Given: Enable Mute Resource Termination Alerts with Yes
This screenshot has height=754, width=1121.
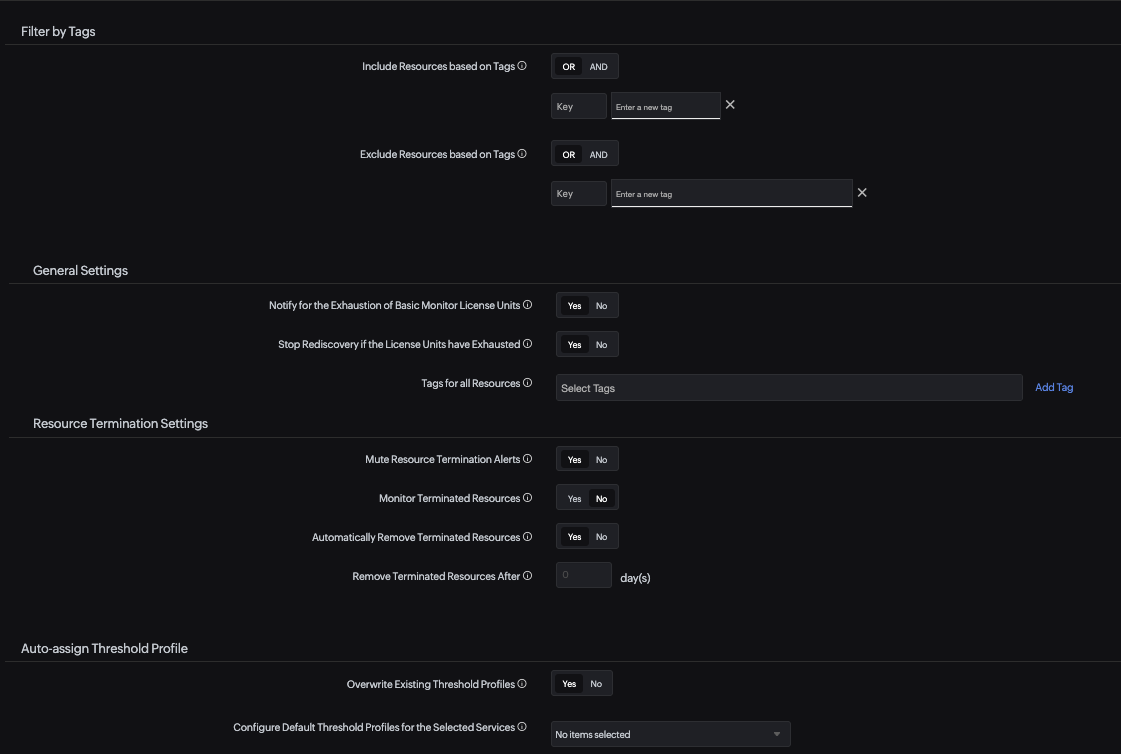Looking at the screenshot, I should click(574, 459).
